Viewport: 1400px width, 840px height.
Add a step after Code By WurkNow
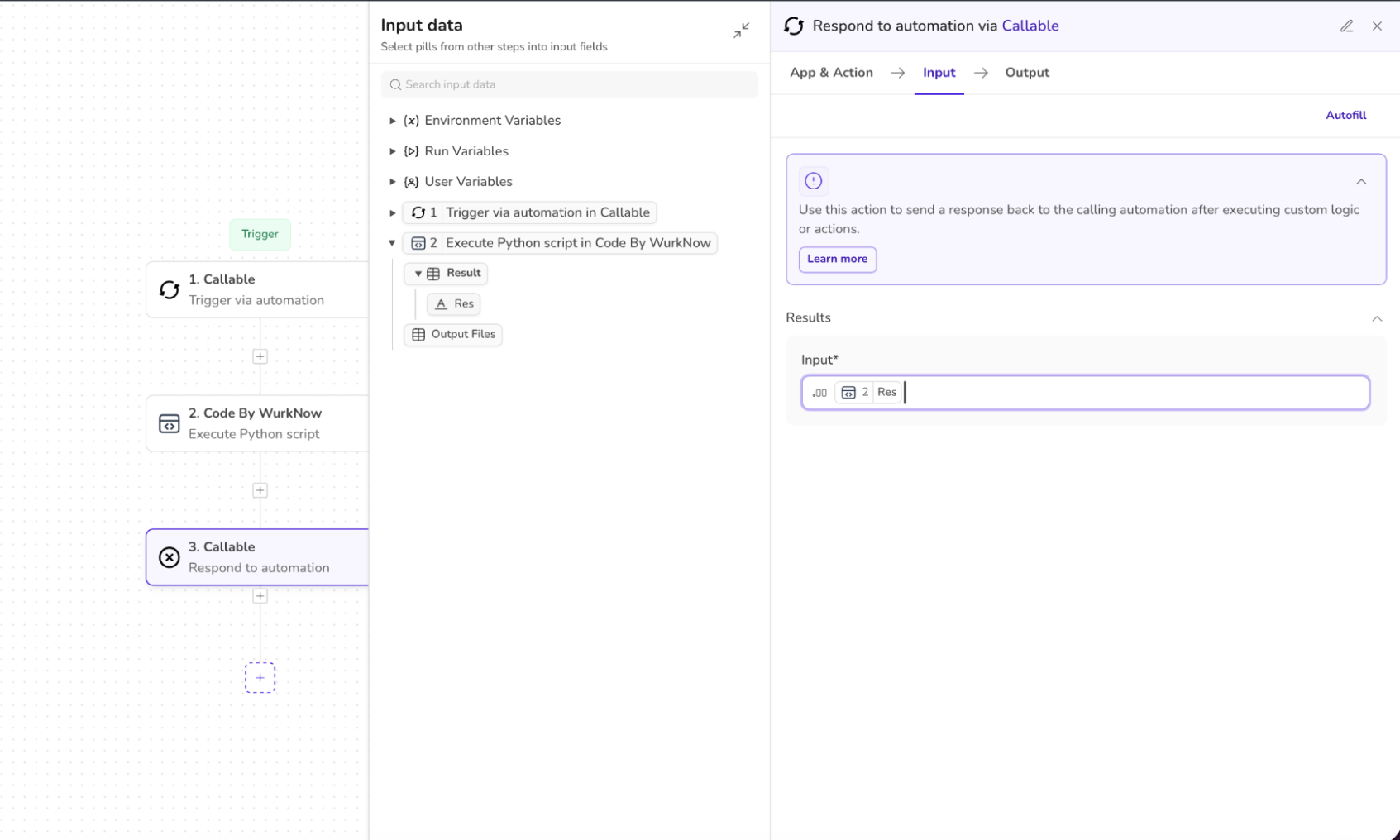tap(260, 490)
